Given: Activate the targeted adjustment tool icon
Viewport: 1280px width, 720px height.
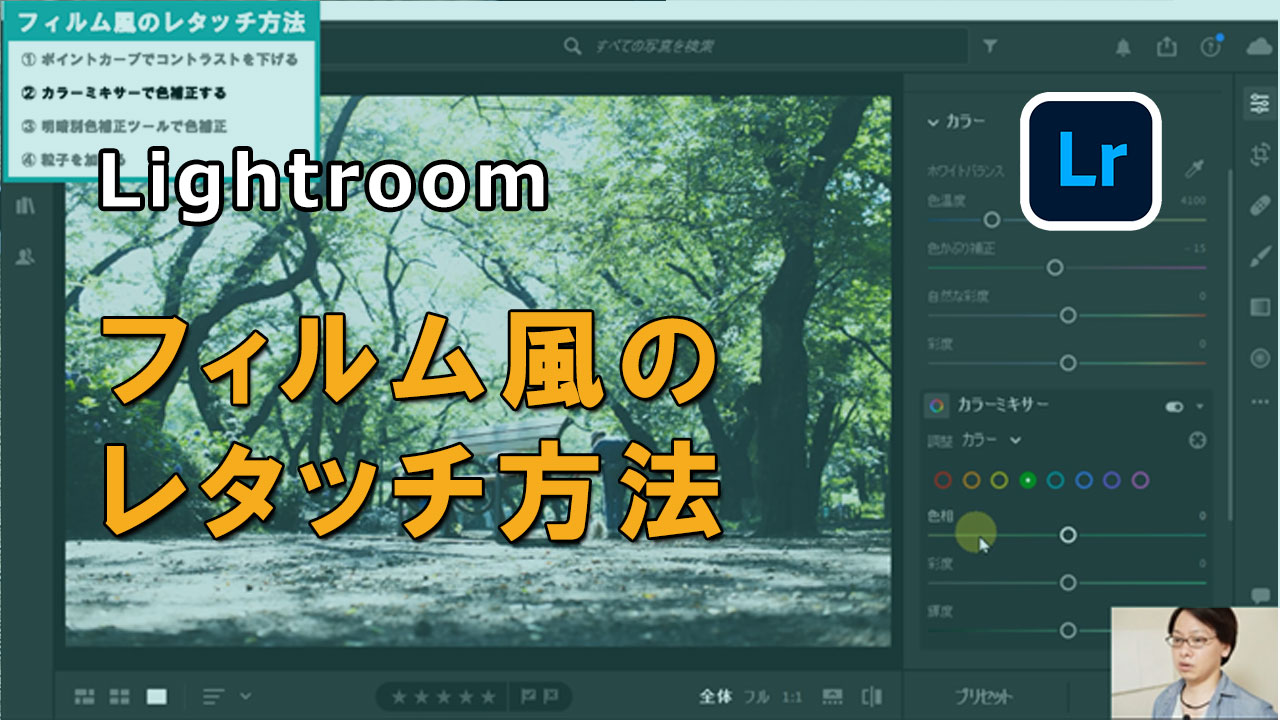Looking at the screenshot, I should tap(1196, 440).
